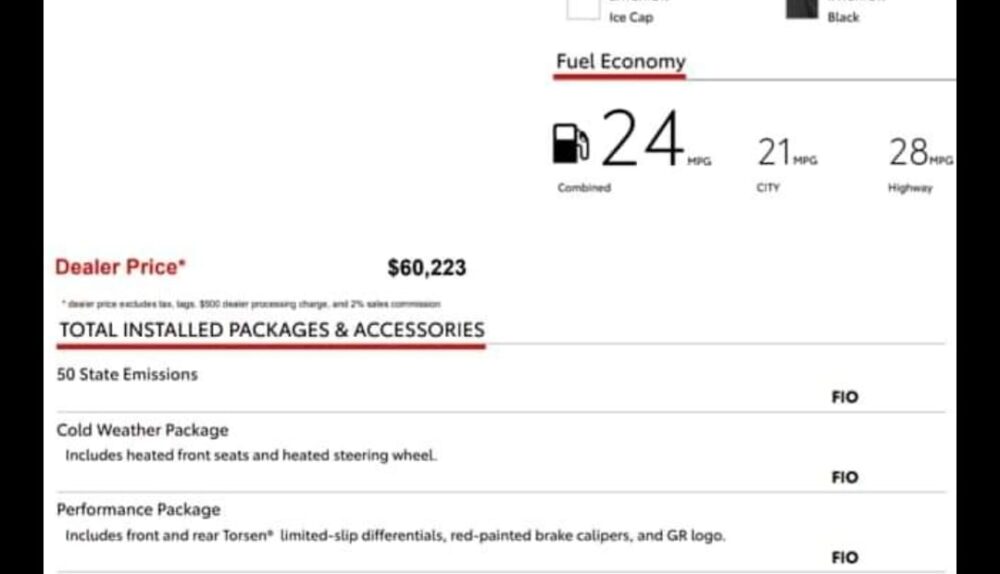Select the 50 State Emissions item
The image size is (1000, 574).
tap(127, 374)
